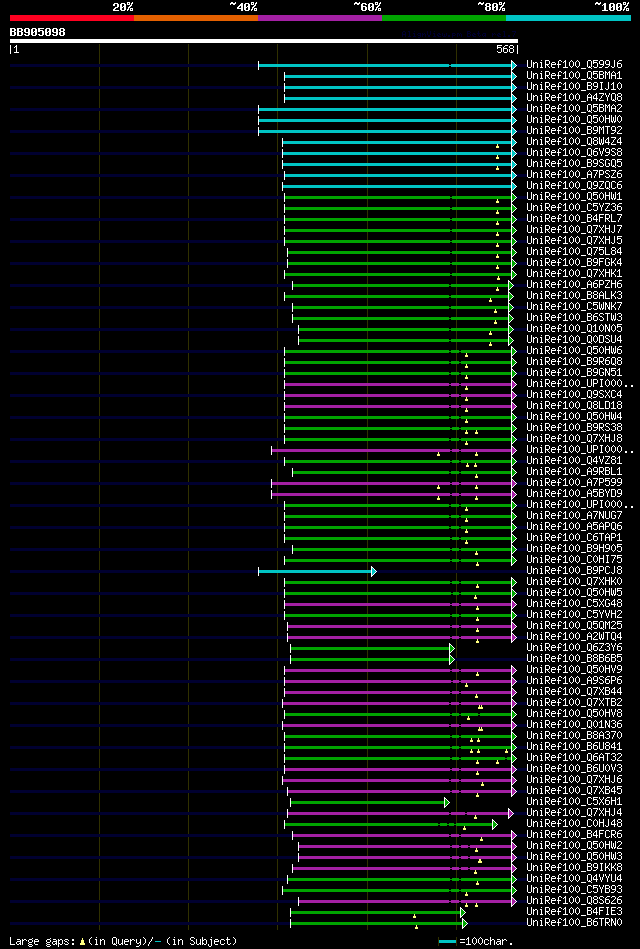Open hit UniRef100_Q599J6
Image resolution: width=640 pixels, height=949 pixels.
click(x=575, y=65)
